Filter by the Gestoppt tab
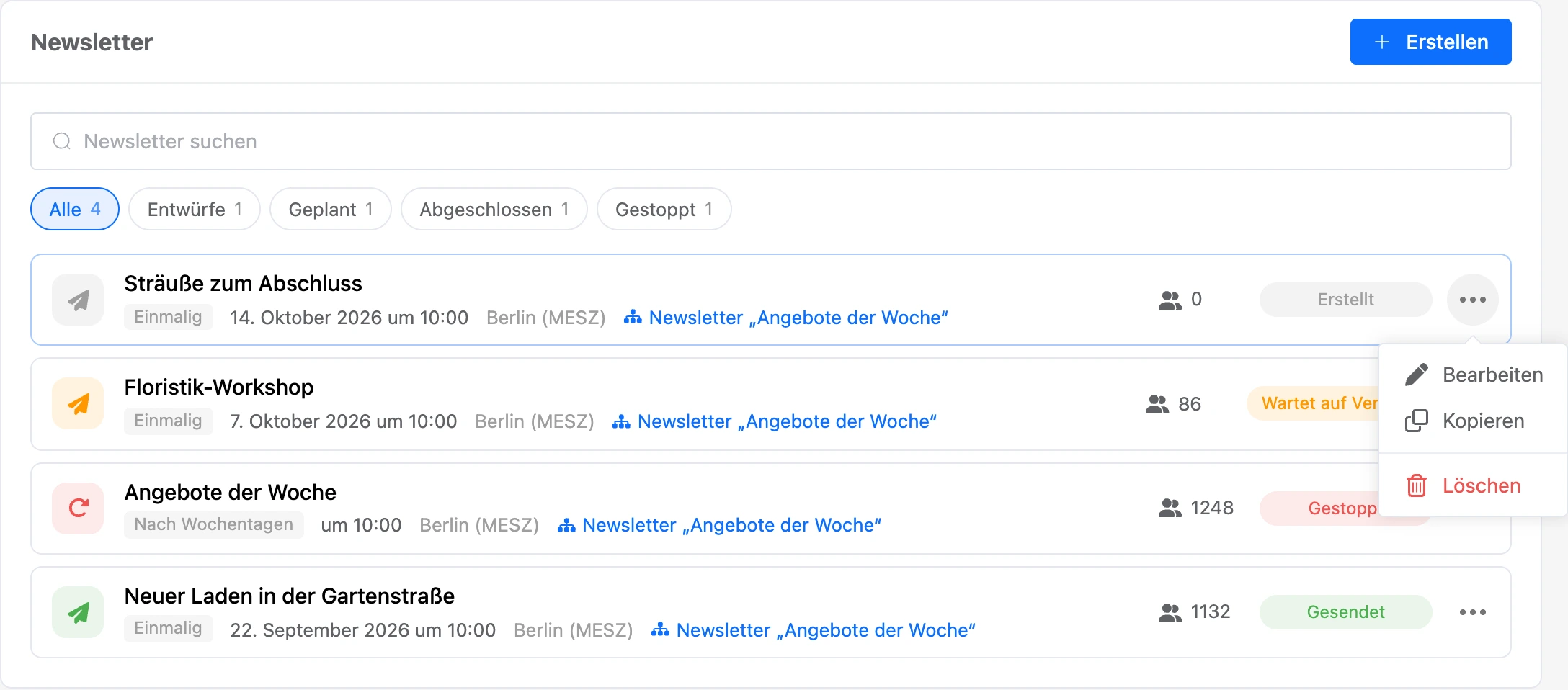The height and width of the screenshot is (690, 1568). click(x=664, y=209)
